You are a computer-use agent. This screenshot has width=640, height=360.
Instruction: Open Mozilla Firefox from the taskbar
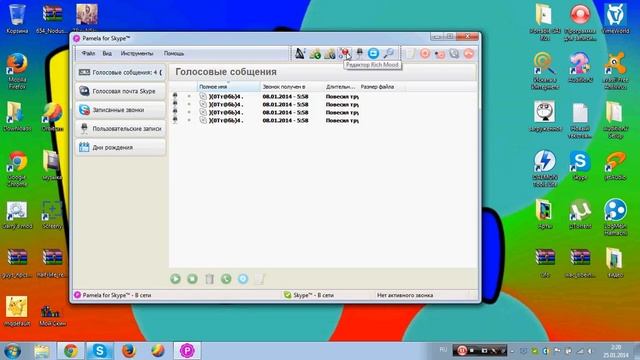click(x=129, y=351)
